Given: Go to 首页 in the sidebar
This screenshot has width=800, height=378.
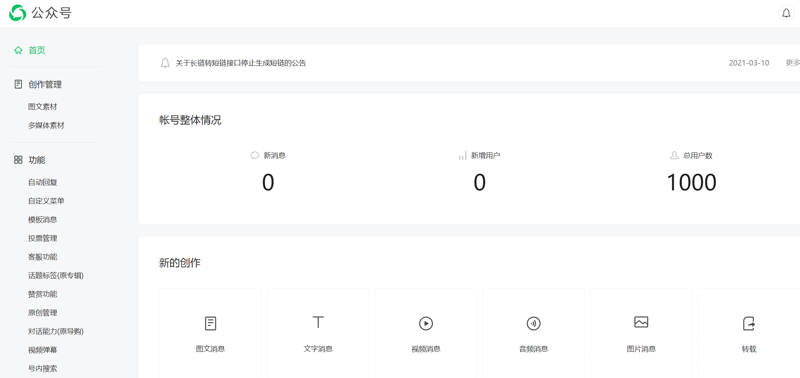Looking at the screenshot, I should tap(37, 50).
